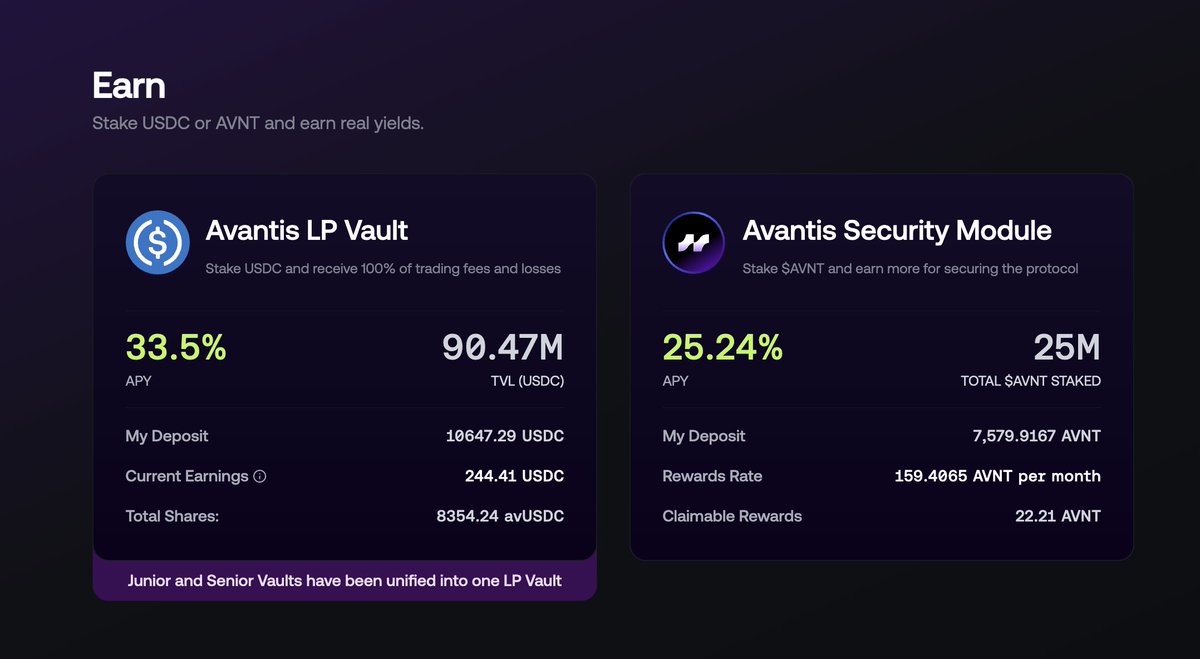Image resolution: width=1200 pixels, height=659 pixels.
Task: Click the 90.47M TVL figure
Action: (x=503, y=347)
